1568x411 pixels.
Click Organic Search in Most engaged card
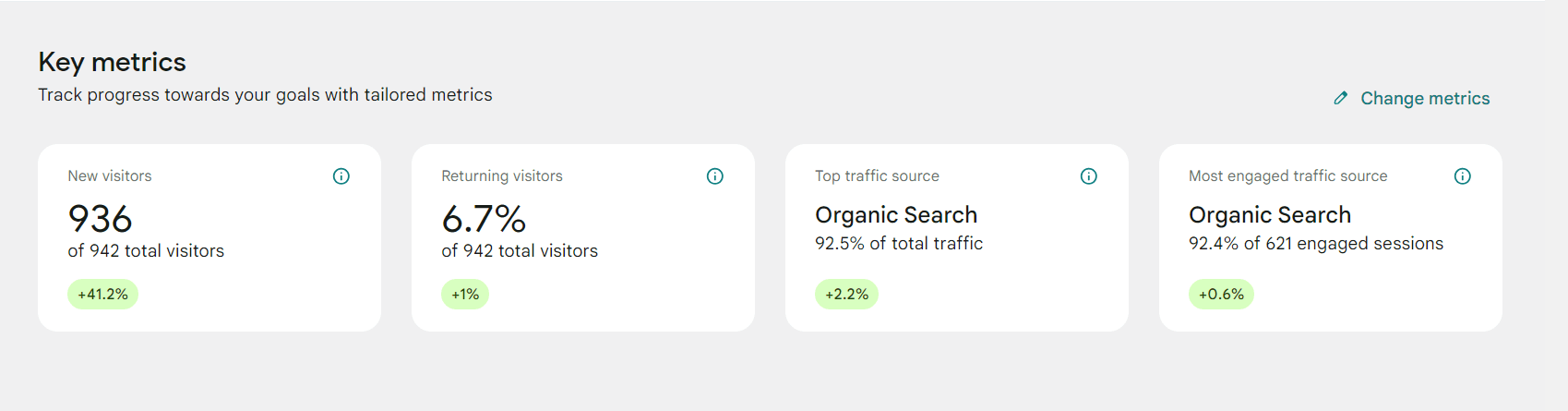[x=1269, y=215]
